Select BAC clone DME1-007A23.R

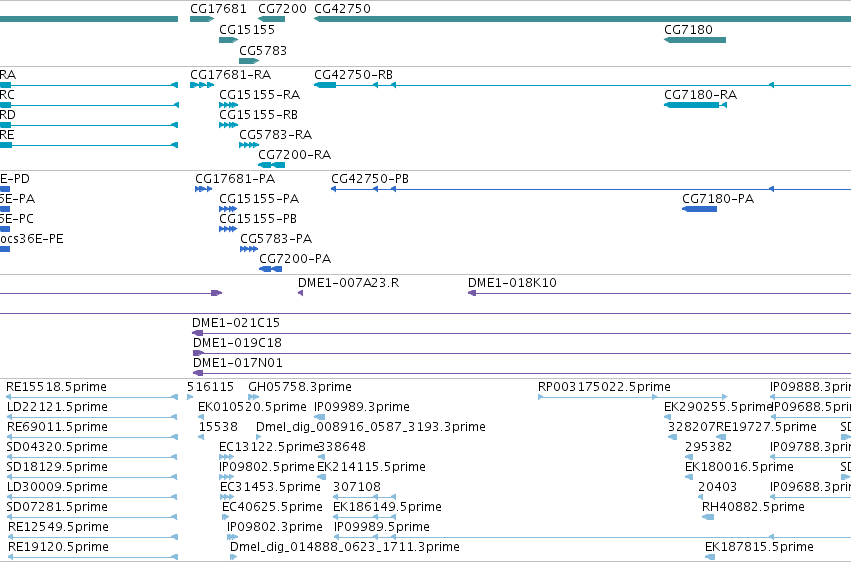(x=348, y=283)
